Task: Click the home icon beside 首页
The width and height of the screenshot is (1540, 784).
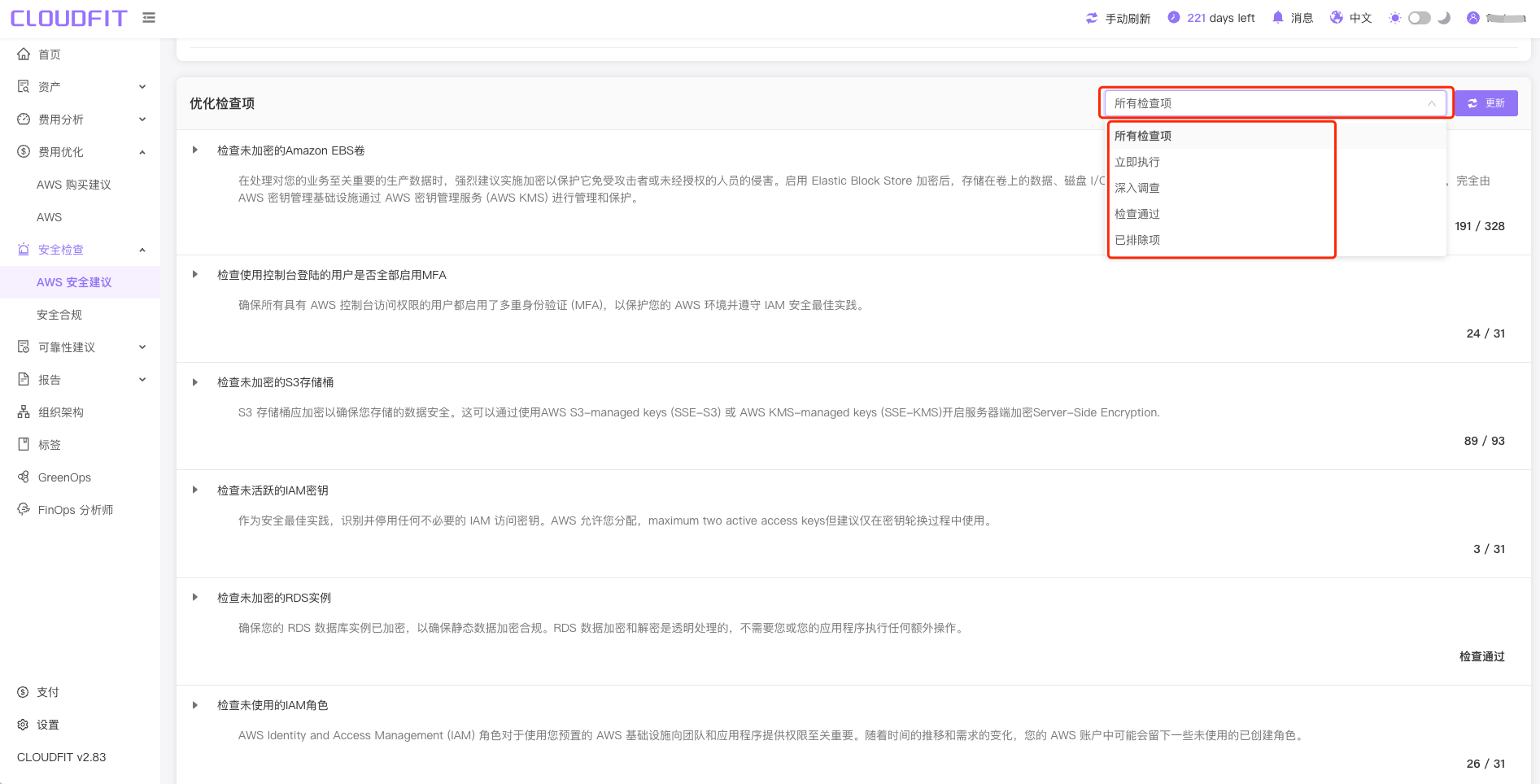Action: click(24, 54)
